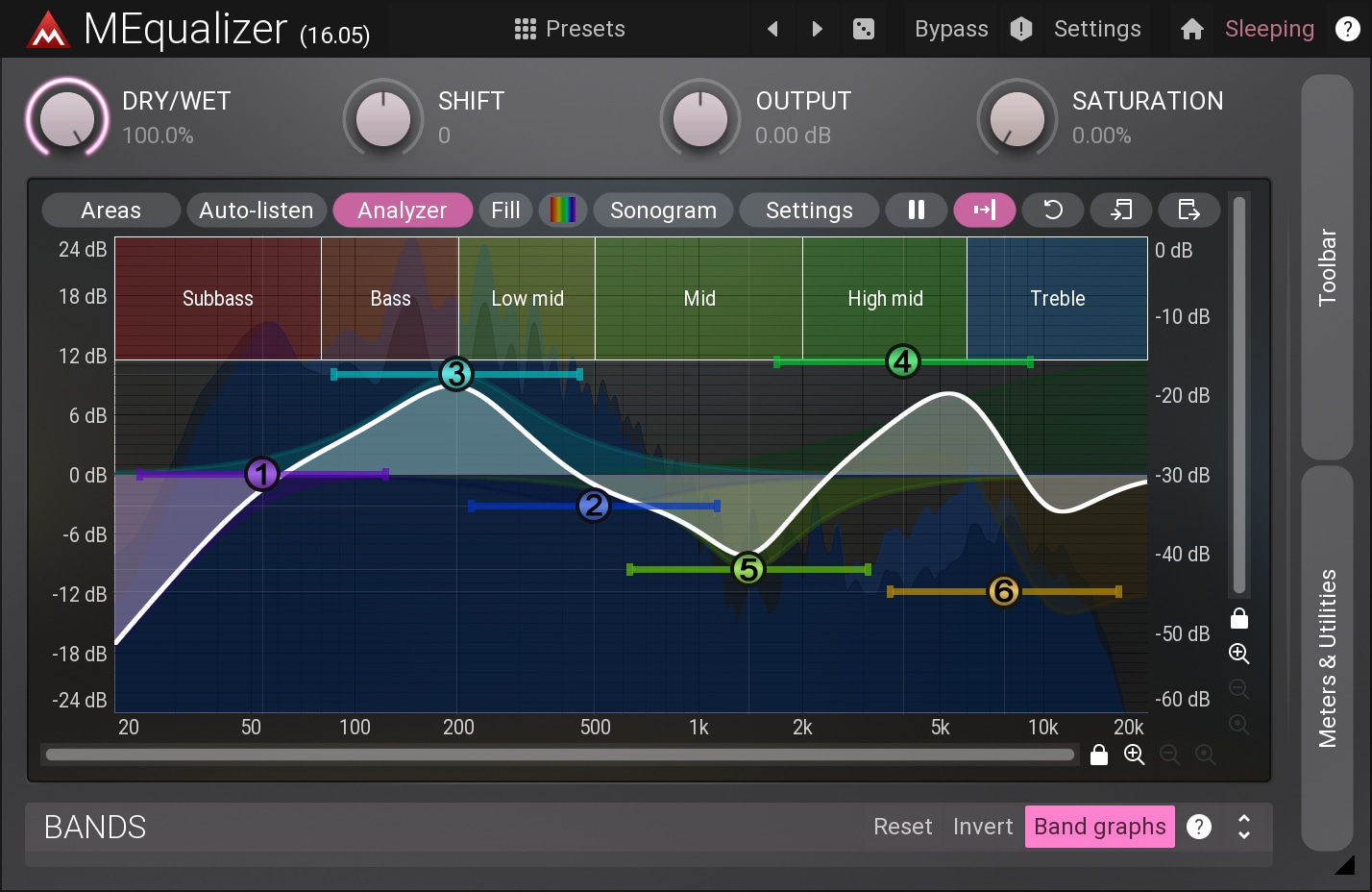Image resolution: width=1372 pixels, height=892 pixels.
Task: Select band 2 node
Action: (x=594, y=505)
